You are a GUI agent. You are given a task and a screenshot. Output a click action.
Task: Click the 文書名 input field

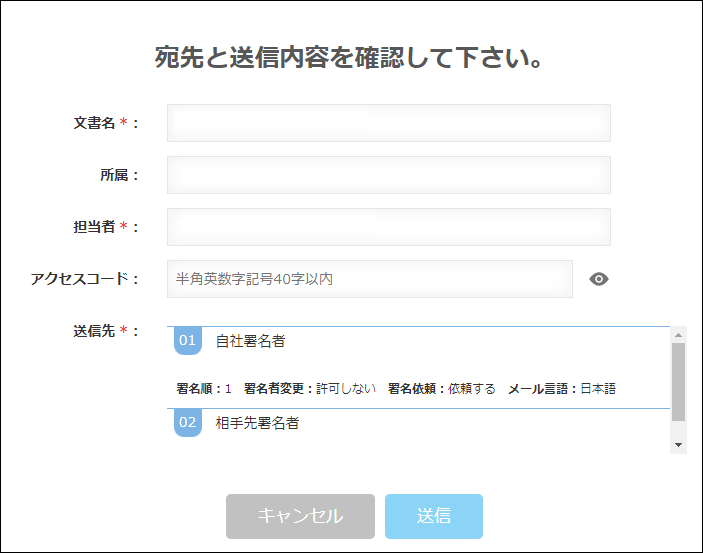(388, 123)
